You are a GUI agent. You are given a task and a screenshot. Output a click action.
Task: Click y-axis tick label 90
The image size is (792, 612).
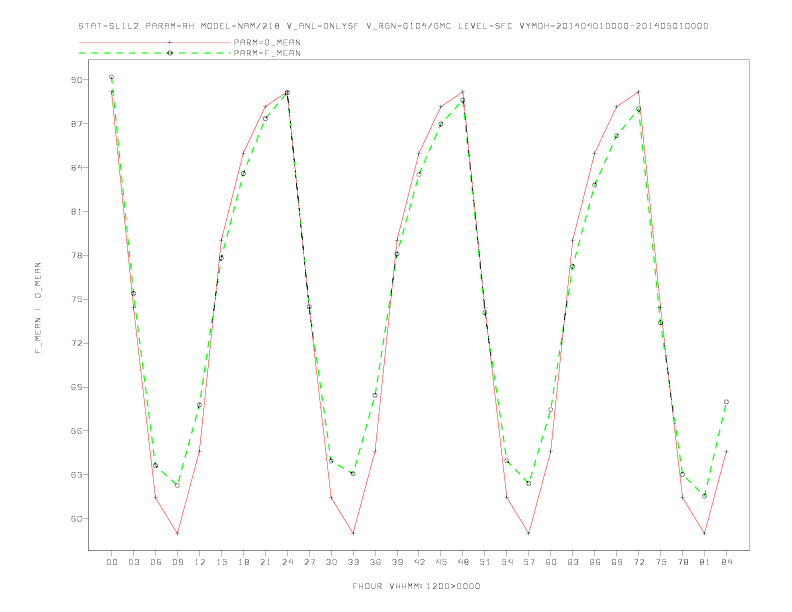(x=77, y=80)
